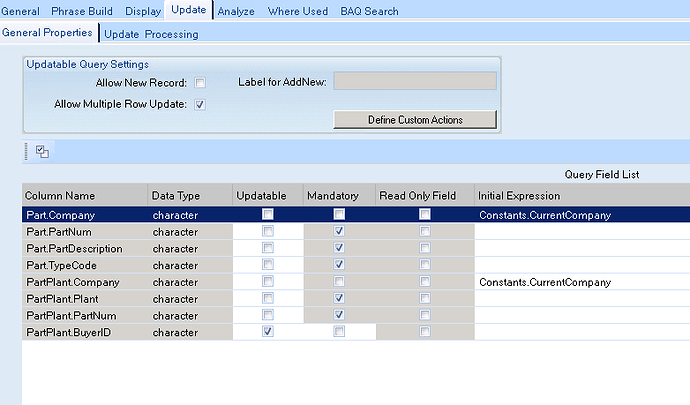Image resolution: width=690 pixels, height=405 pixels.
Task: Check Updatable for Part.PartNum
Action: pos(268,231)
